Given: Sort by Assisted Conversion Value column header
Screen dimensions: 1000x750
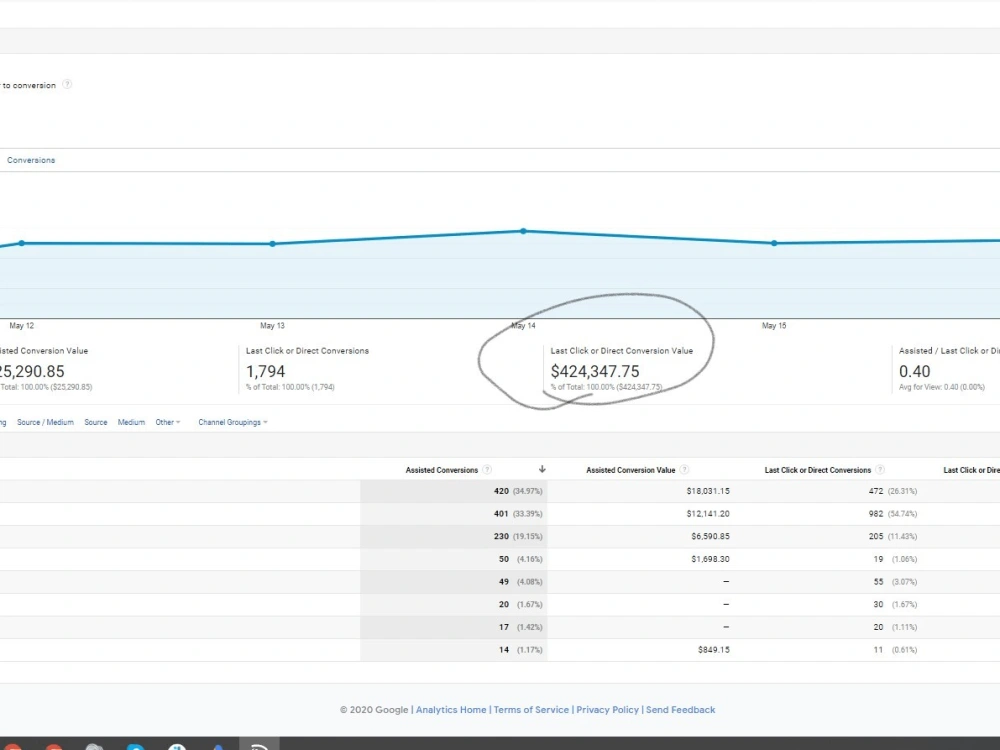Looking at the screenshot, I should coord(630,470).
